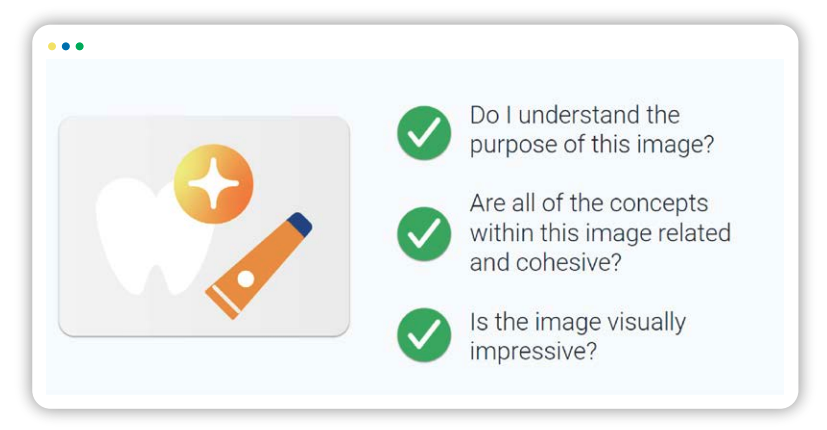Toggle the checkmark beside visually impressive question
827x430 pixels.
pyautogui.click(x=424, y=335)
